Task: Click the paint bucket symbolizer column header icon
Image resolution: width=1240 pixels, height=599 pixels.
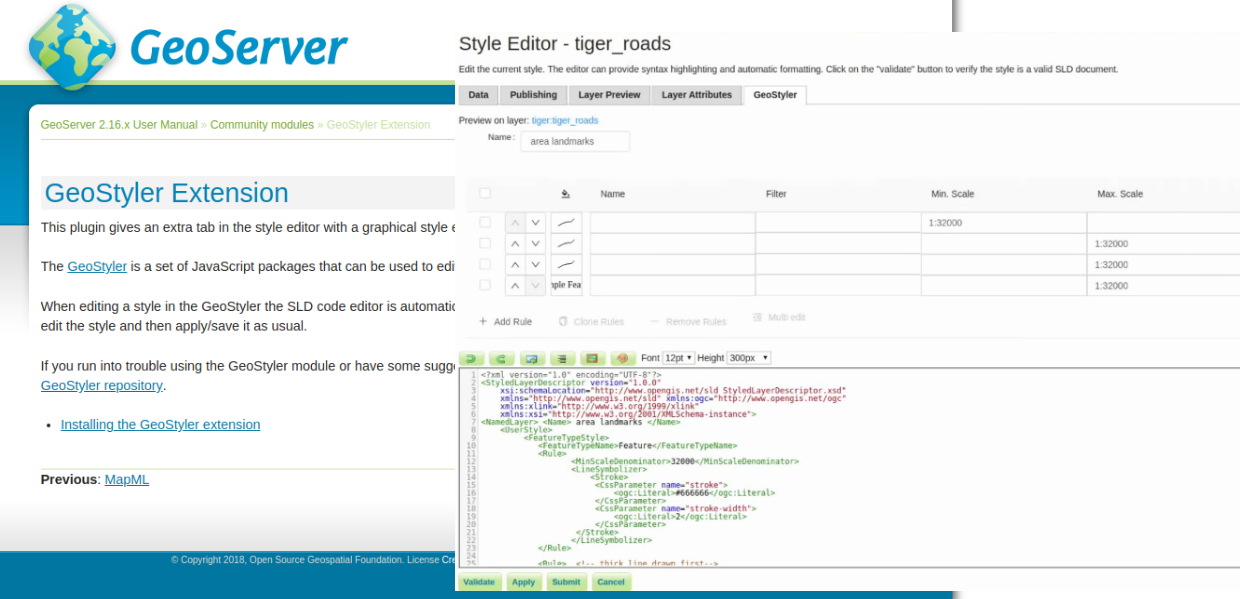Action: pos(566,194)
